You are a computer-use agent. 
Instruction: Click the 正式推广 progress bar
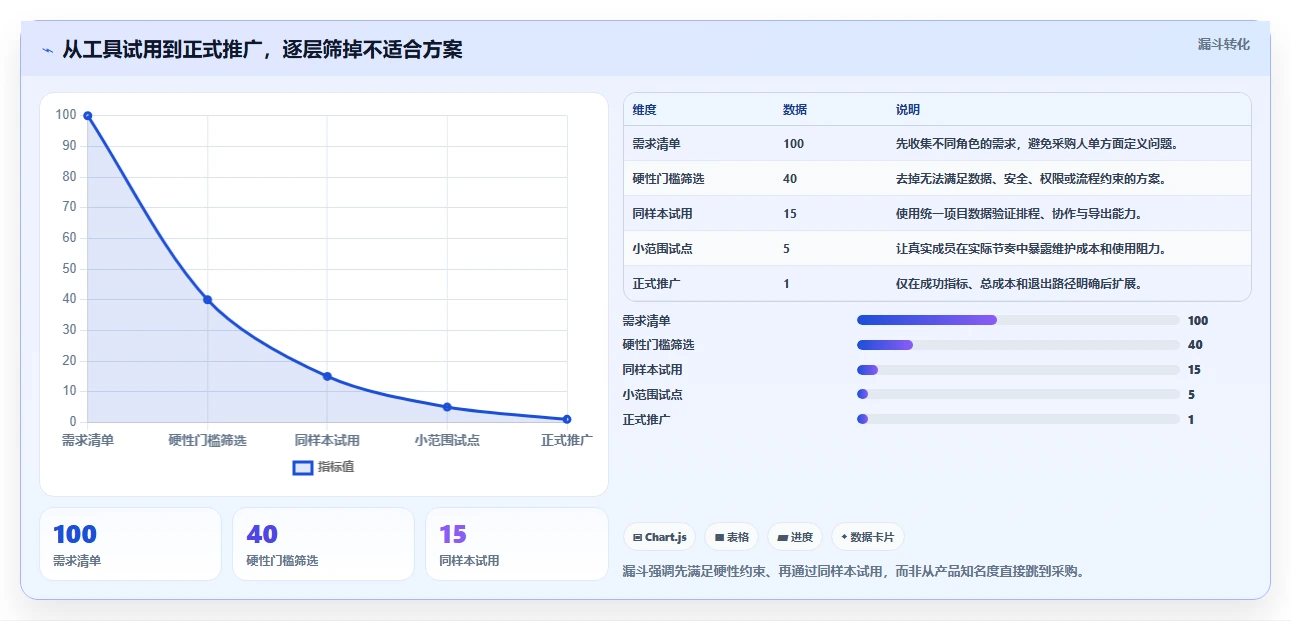pos(1018,419)
